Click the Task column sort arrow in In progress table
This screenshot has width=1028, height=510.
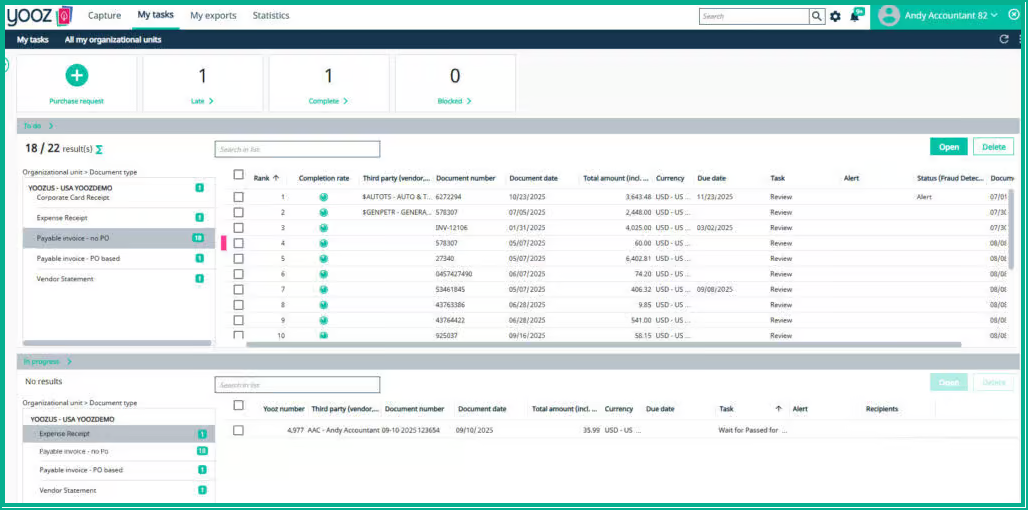(778, 408)
